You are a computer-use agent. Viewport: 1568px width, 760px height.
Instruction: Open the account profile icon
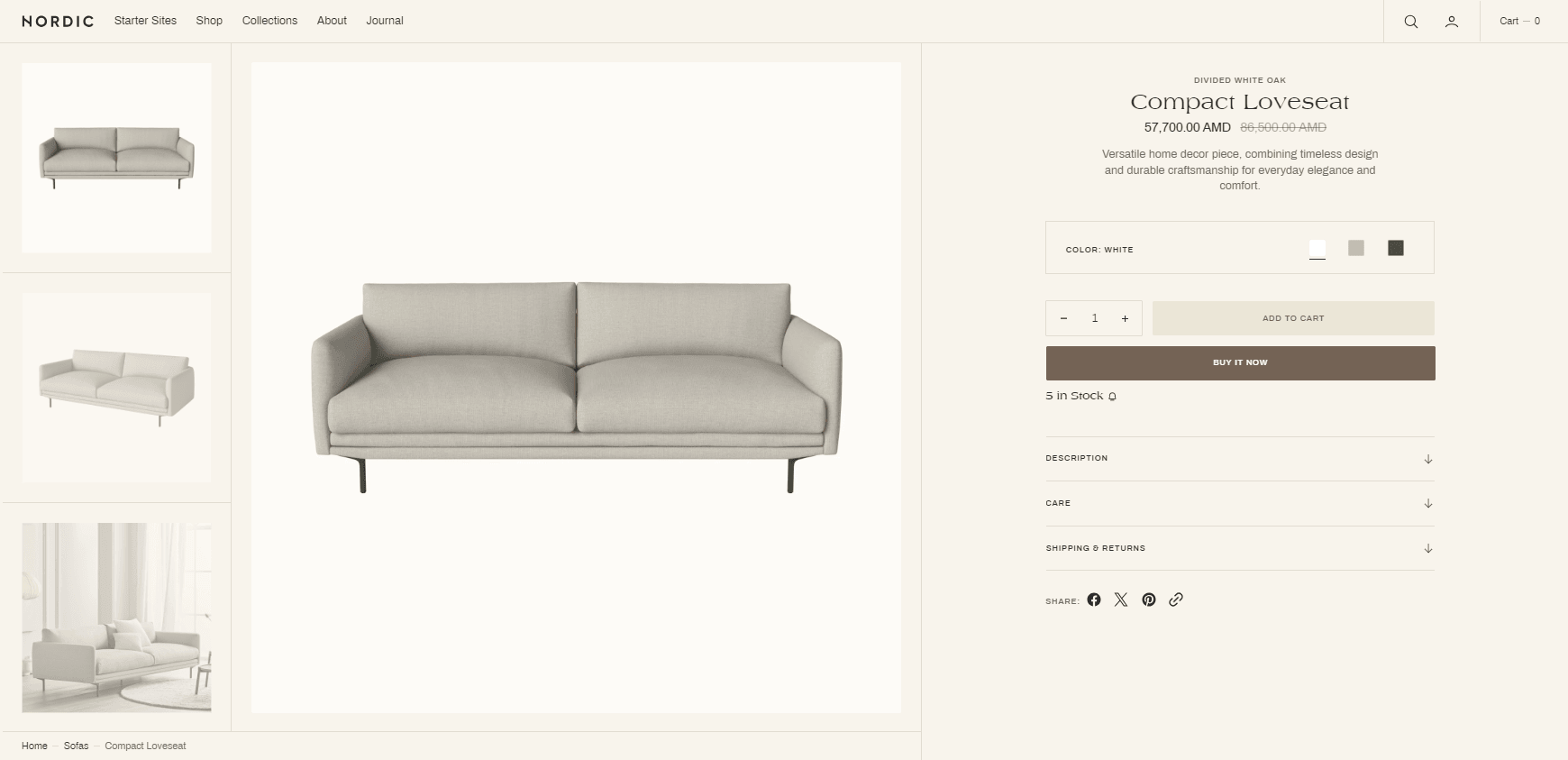point(1452,22)
